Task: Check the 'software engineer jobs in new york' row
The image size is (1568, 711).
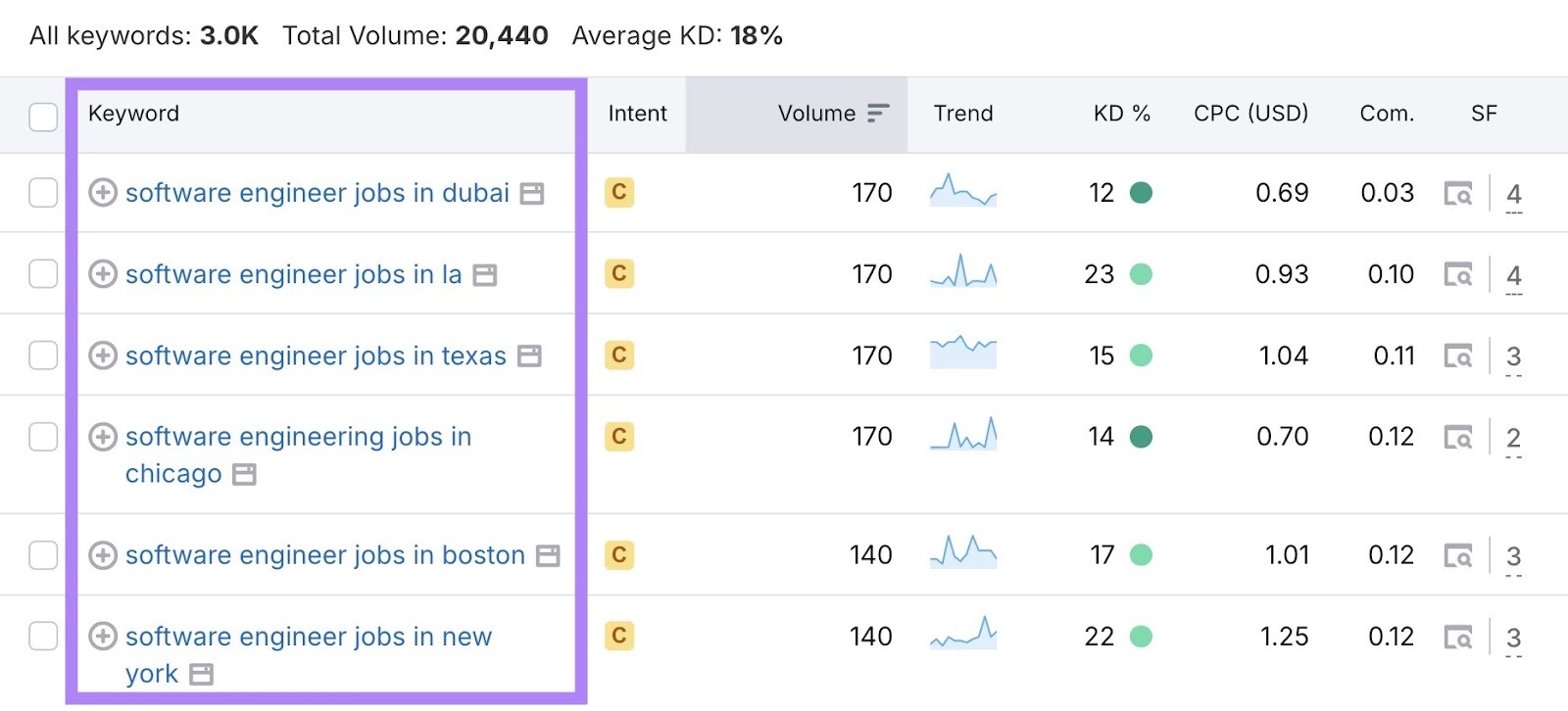Action: point(42,637)
